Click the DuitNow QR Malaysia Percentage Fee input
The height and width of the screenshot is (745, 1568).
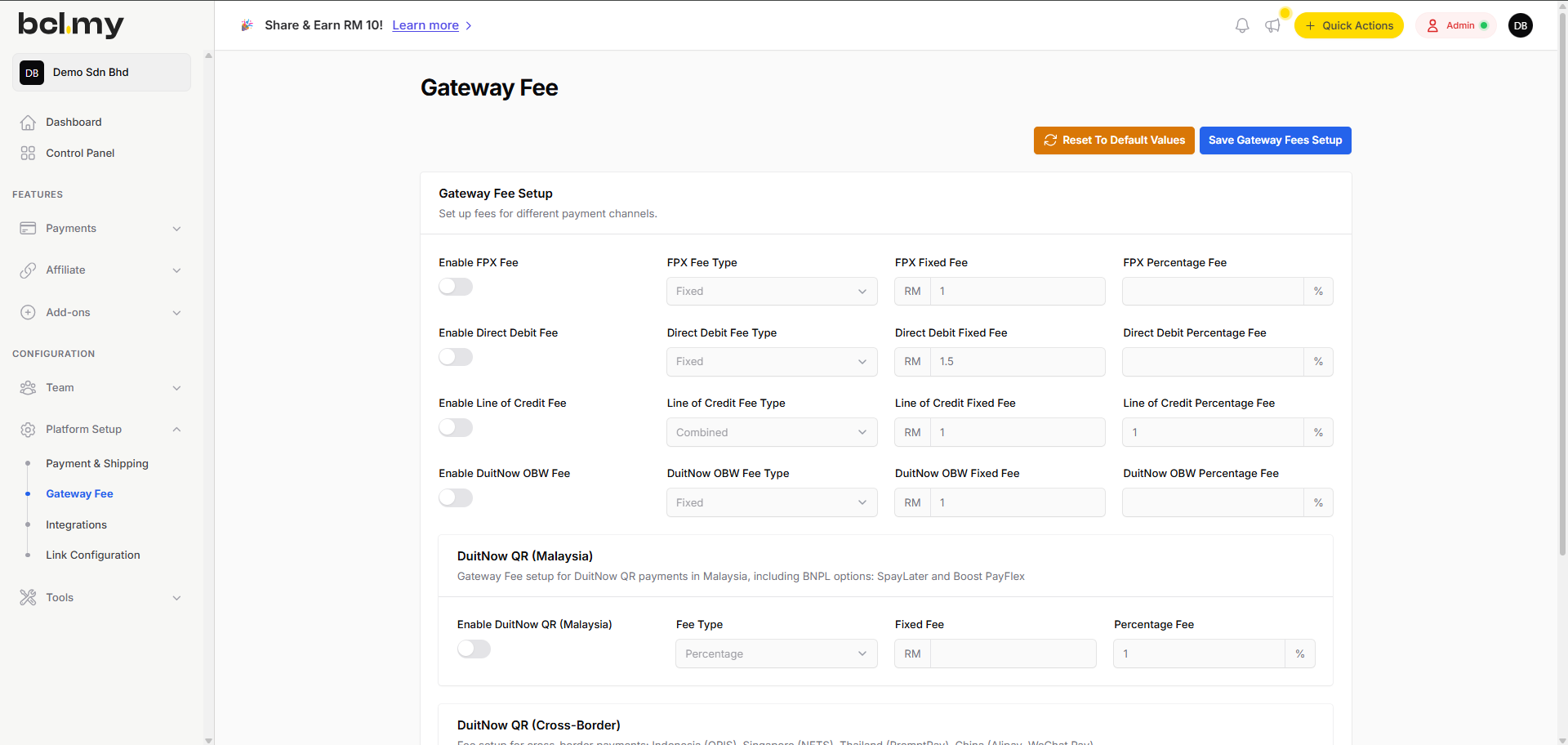coord(1199,654)
